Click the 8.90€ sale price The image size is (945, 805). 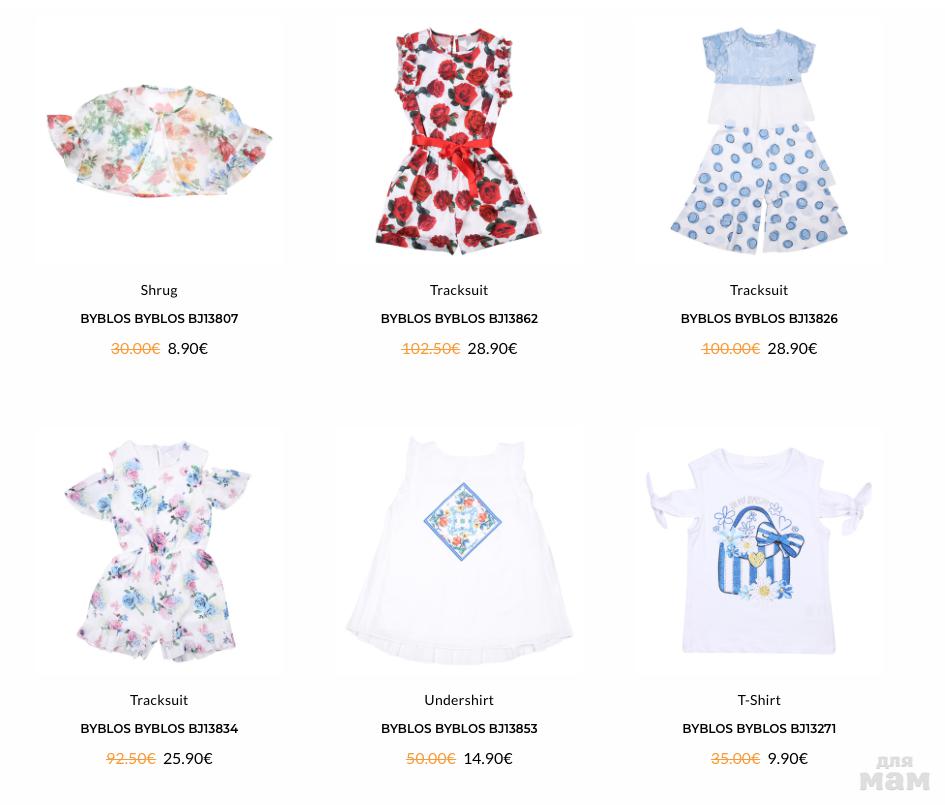point(187,349)
